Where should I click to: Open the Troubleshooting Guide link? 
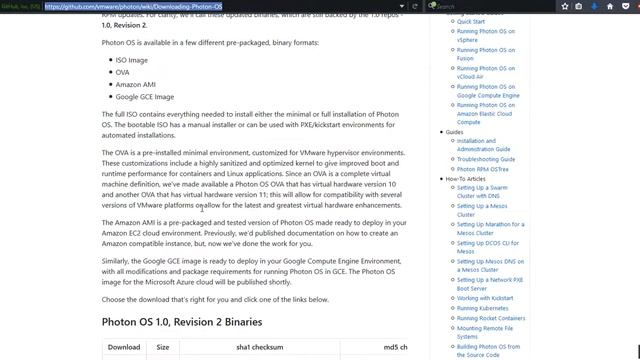[x=486, y=159]
